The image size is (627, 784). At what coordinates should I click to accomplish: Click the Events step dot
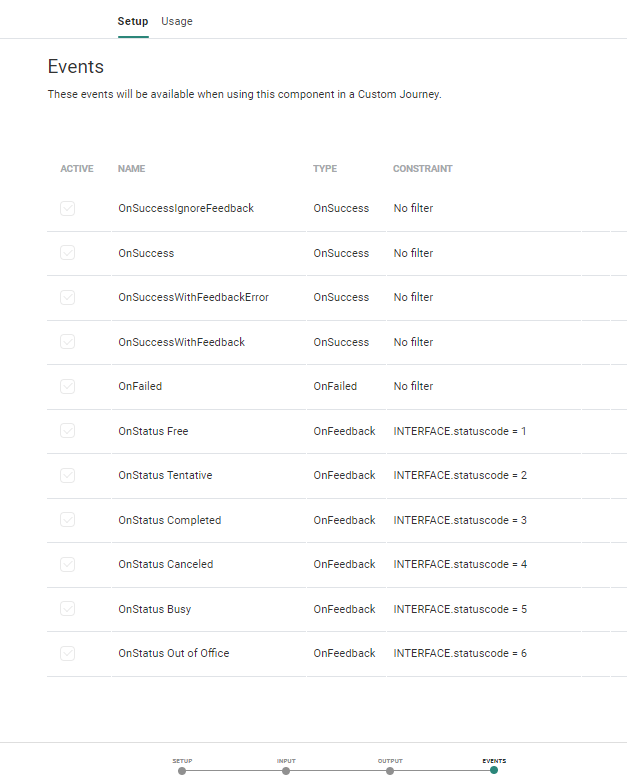[494, 770]
